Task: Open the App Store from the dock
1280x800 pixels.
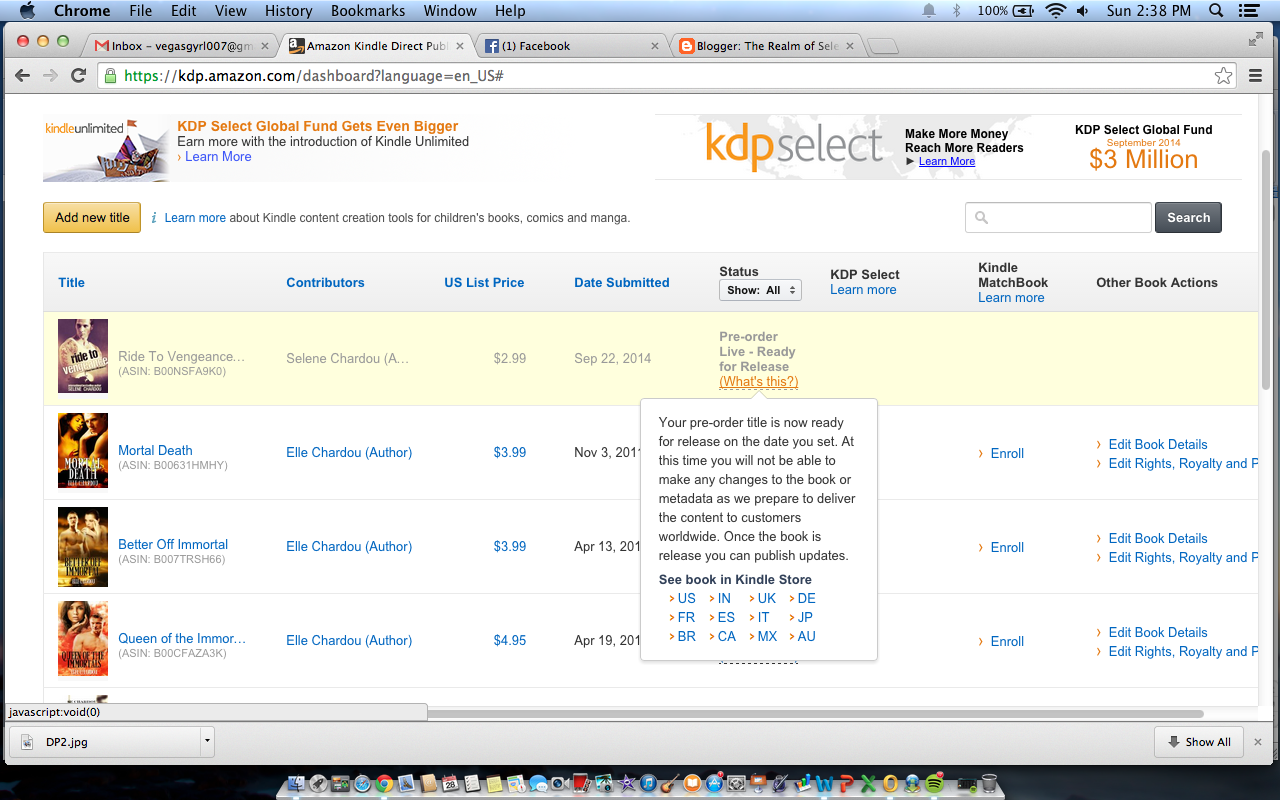Action: (714, 783)
